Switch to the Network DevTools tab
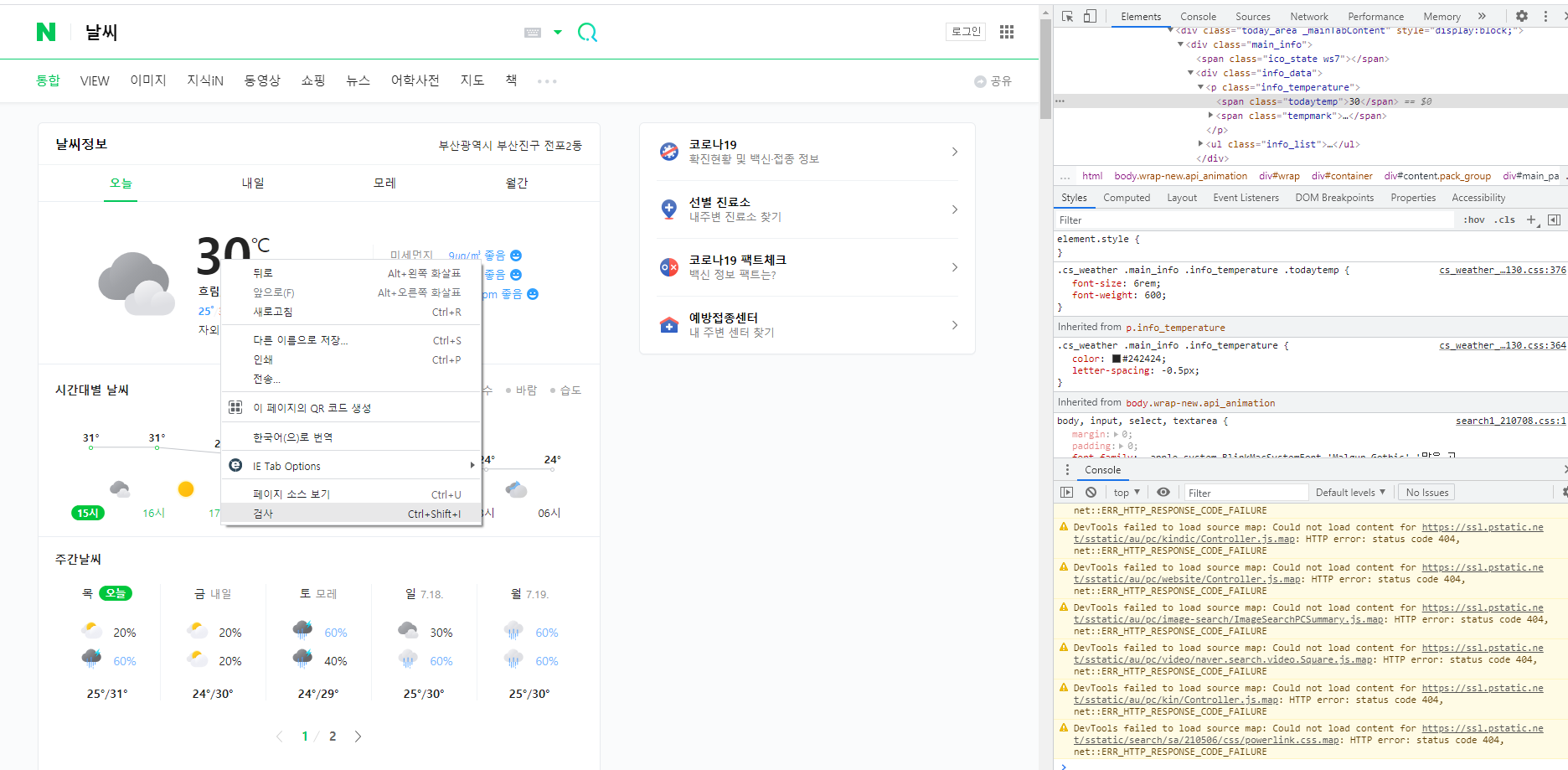The width and height of the screenshot is (1568, 770). click(1309, 16)
